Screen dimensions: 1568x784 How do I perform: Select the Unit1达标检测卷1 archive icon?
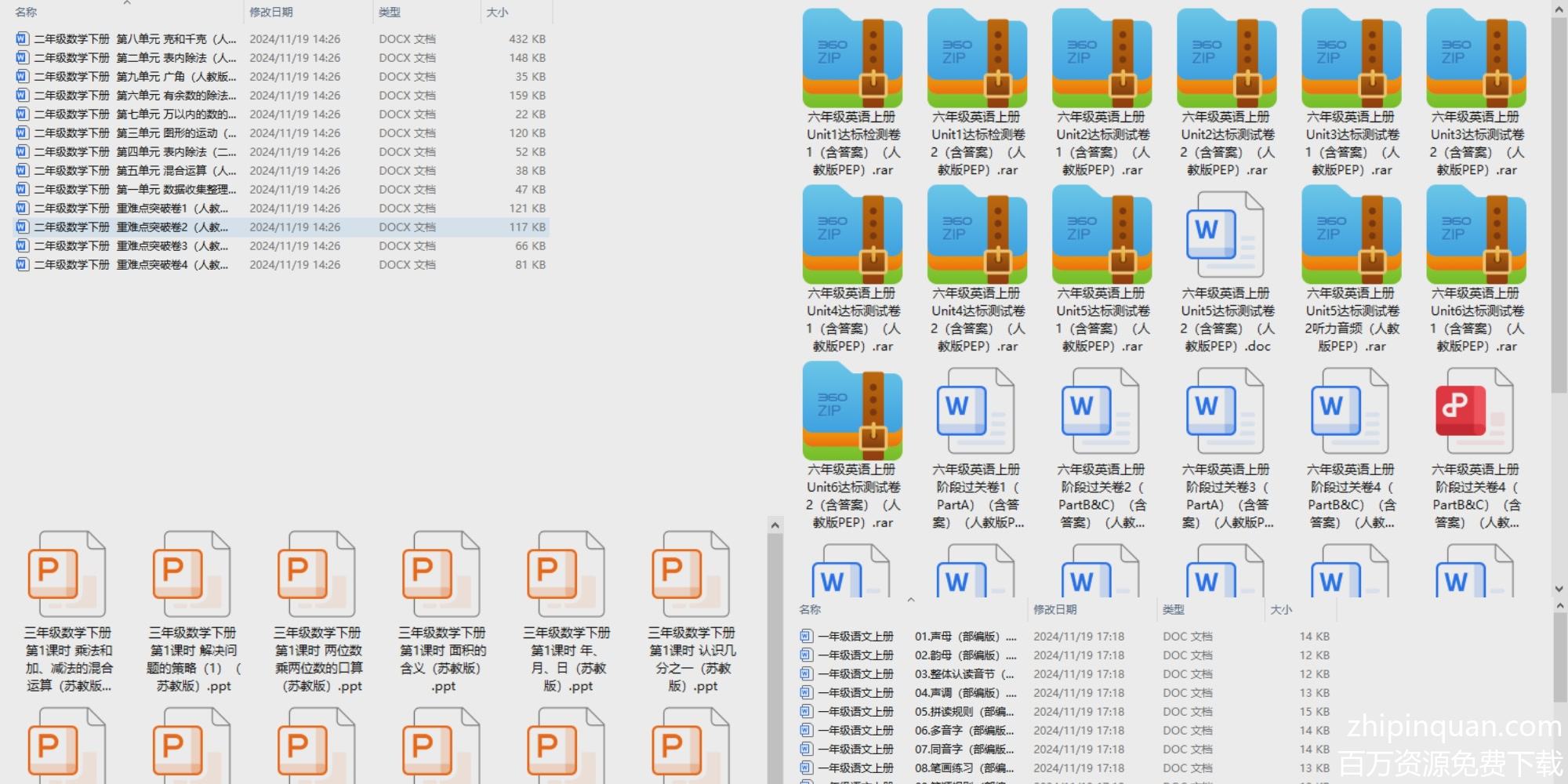pyautogui.click(x=852, y=59)
